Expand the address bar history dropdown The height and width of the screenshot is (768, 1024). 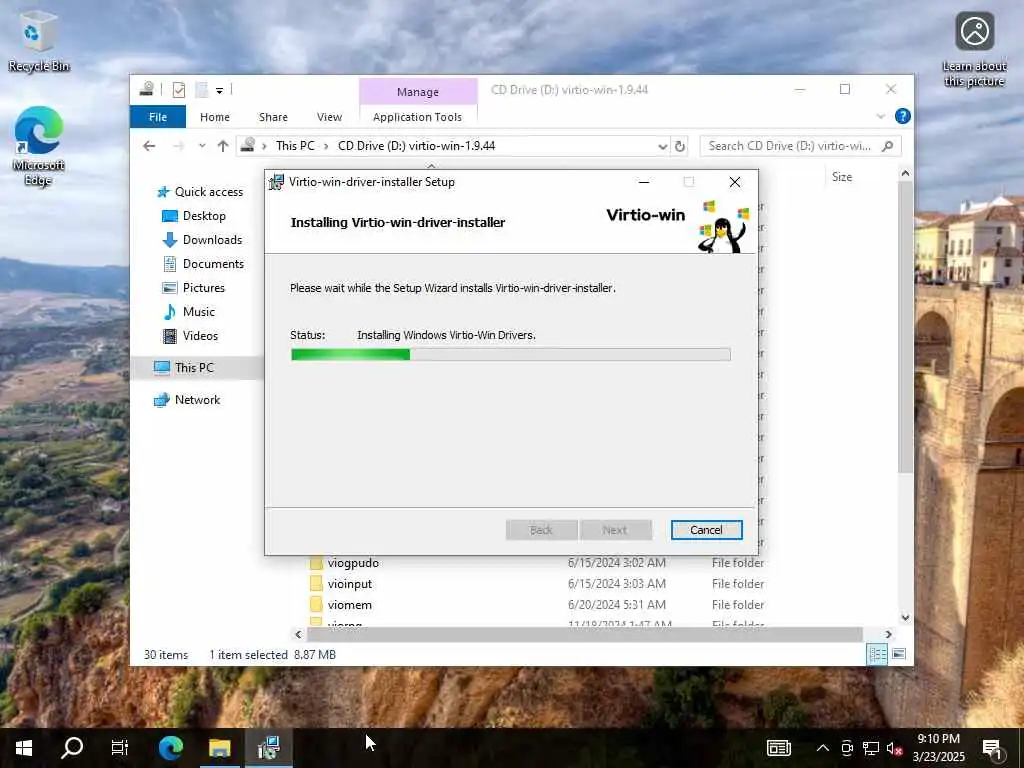coord(662,146)
